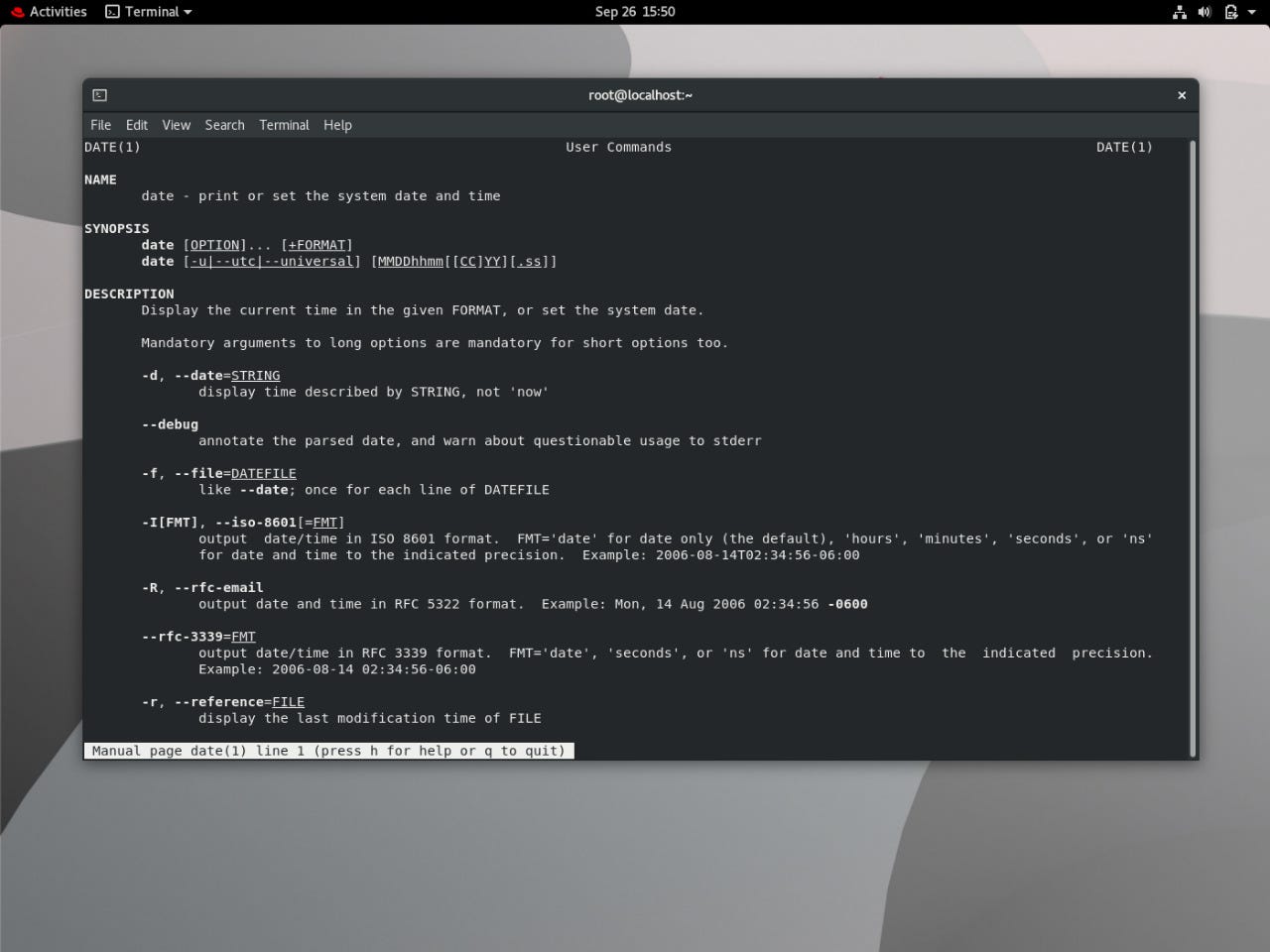Click the terminal vertical scrollbar
Image resolution: width=1270 pixels, height=952 pixels.
click(1193, 448)
